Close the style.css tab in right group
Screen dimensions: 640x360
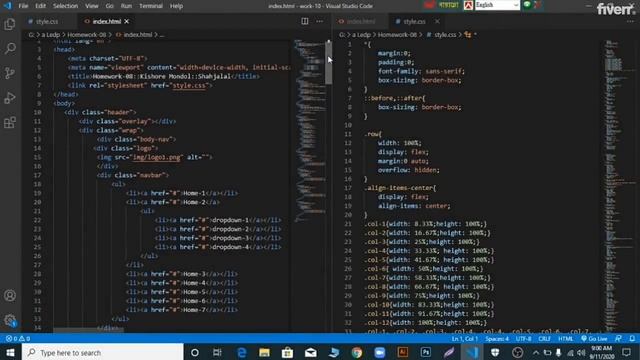click(437, 21)
